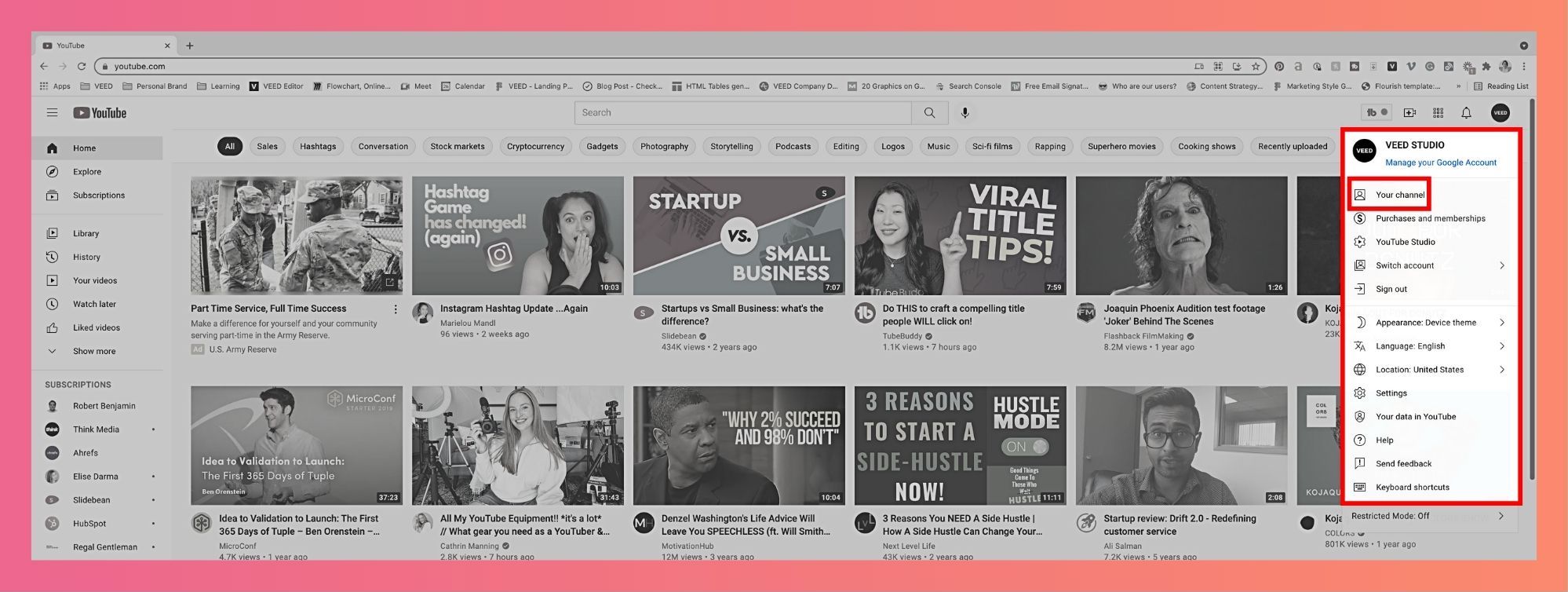Click the TubeBuddy channel name
Screen dimensions: 1568x592
(x=903, y=336)
